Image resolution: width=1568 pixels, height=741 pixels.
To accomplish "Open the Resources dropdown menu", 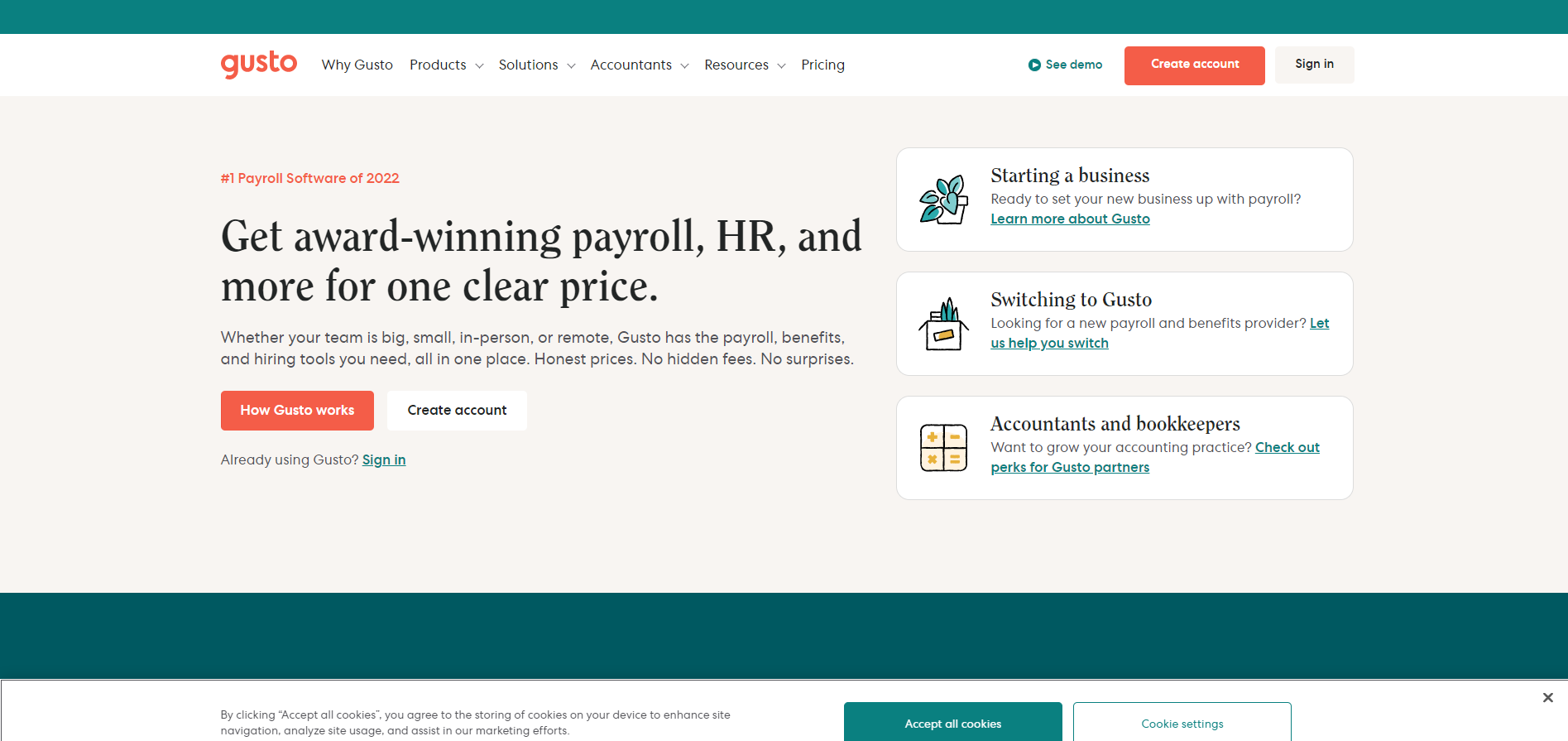I will pyautogui.click(x=745, y=65).
